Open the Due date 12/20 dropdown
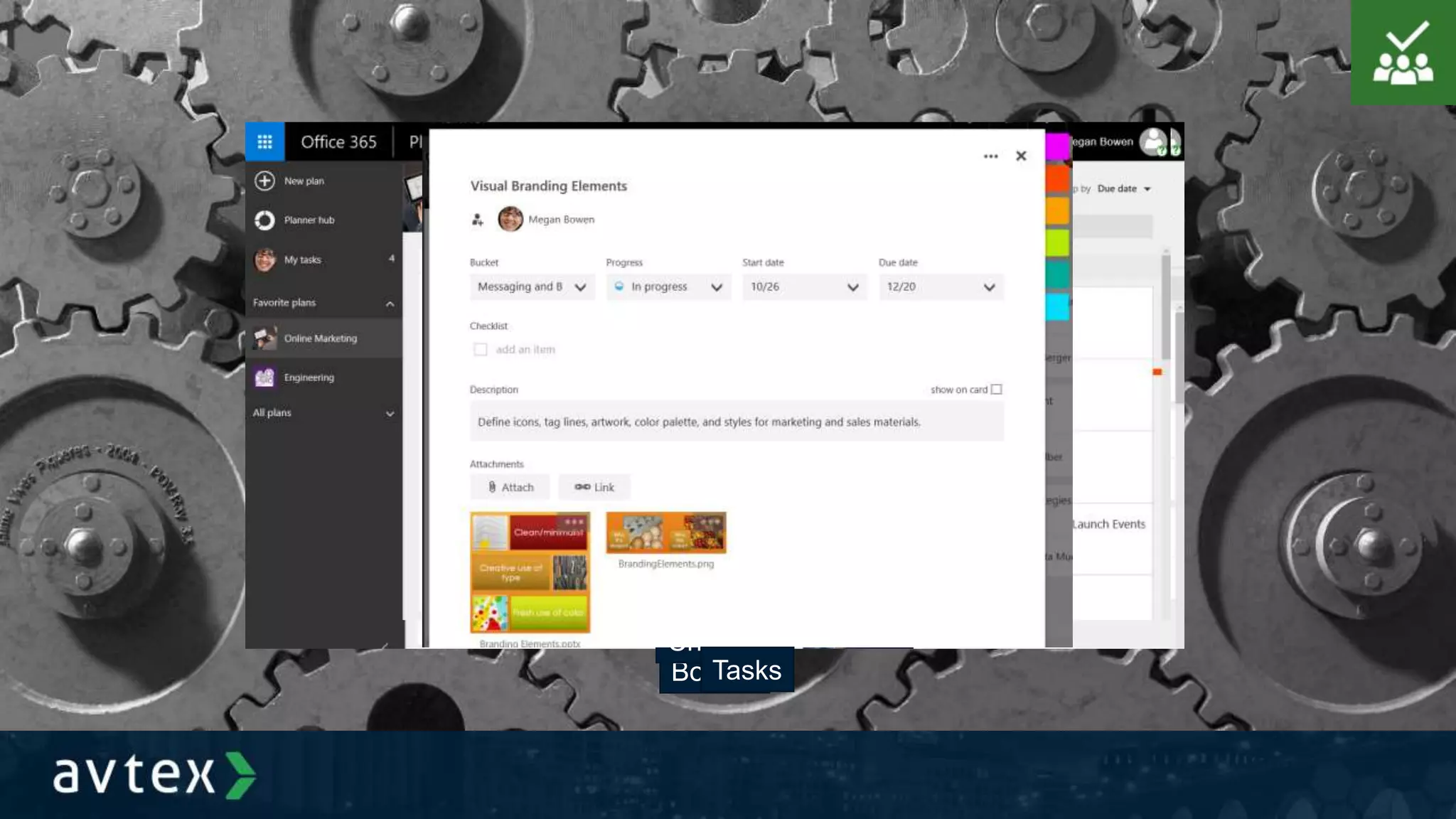1456x819 pixels. pyautogui.click(x=941, y=287)
